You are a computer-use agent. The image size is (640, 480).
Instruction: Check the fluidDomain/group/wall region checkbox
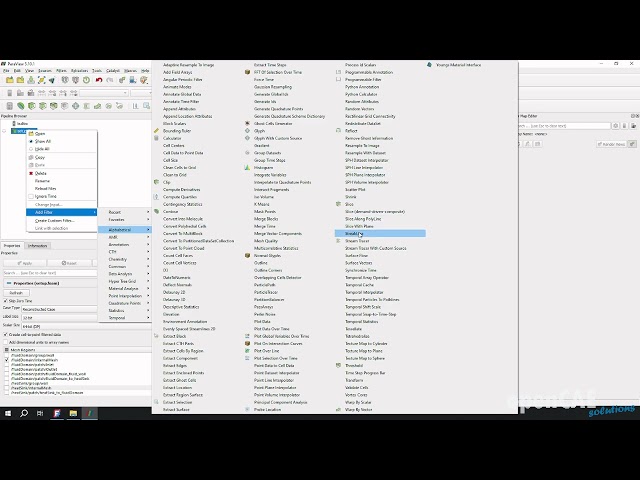point(7,356)
